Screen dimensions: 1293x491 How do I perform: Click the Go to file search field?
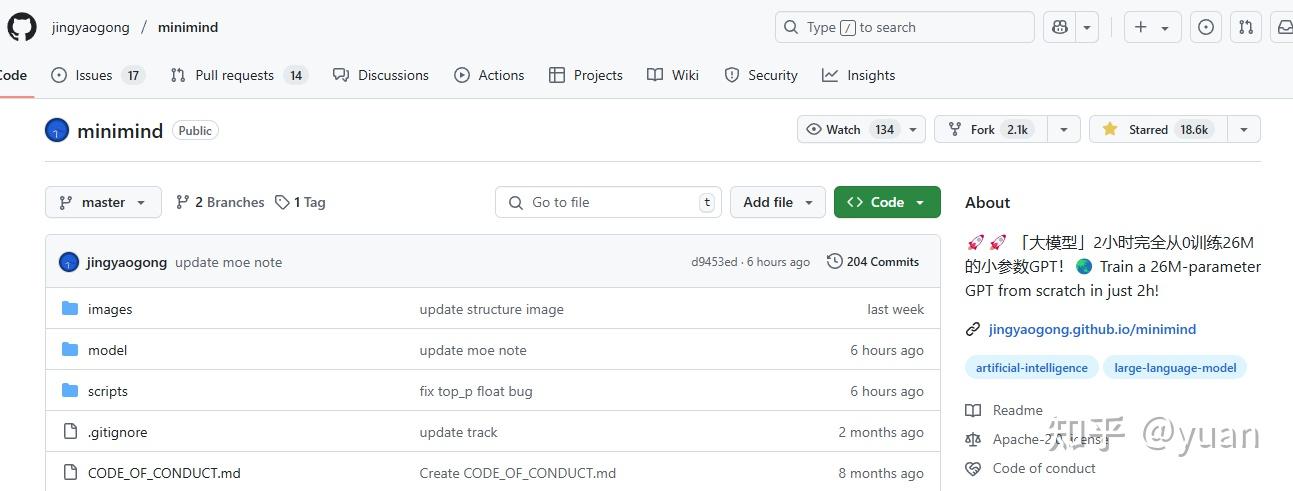[608, 202]
